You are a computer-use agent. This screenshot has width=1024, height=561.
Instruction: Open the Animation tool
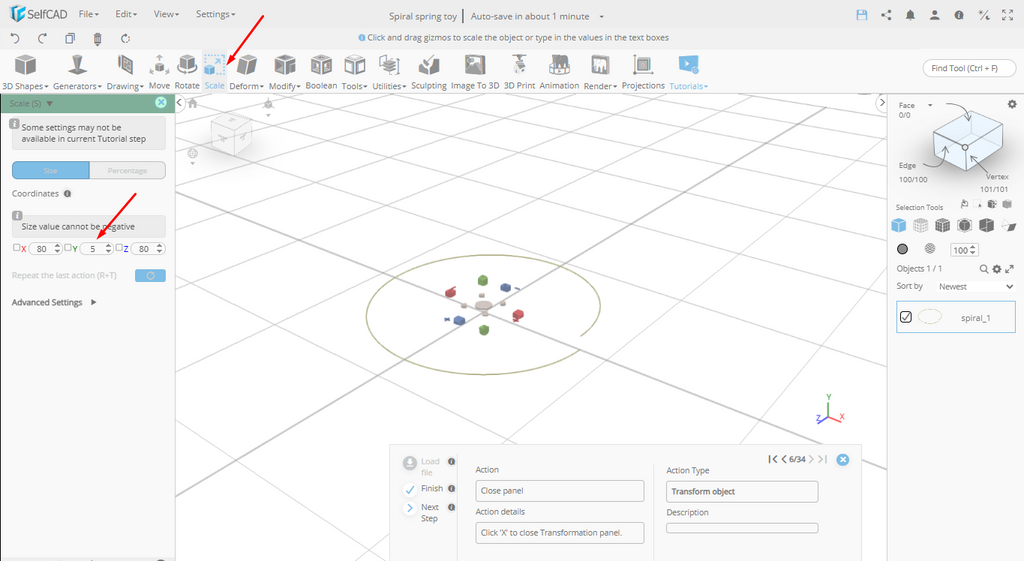click(x=559, y=72)
